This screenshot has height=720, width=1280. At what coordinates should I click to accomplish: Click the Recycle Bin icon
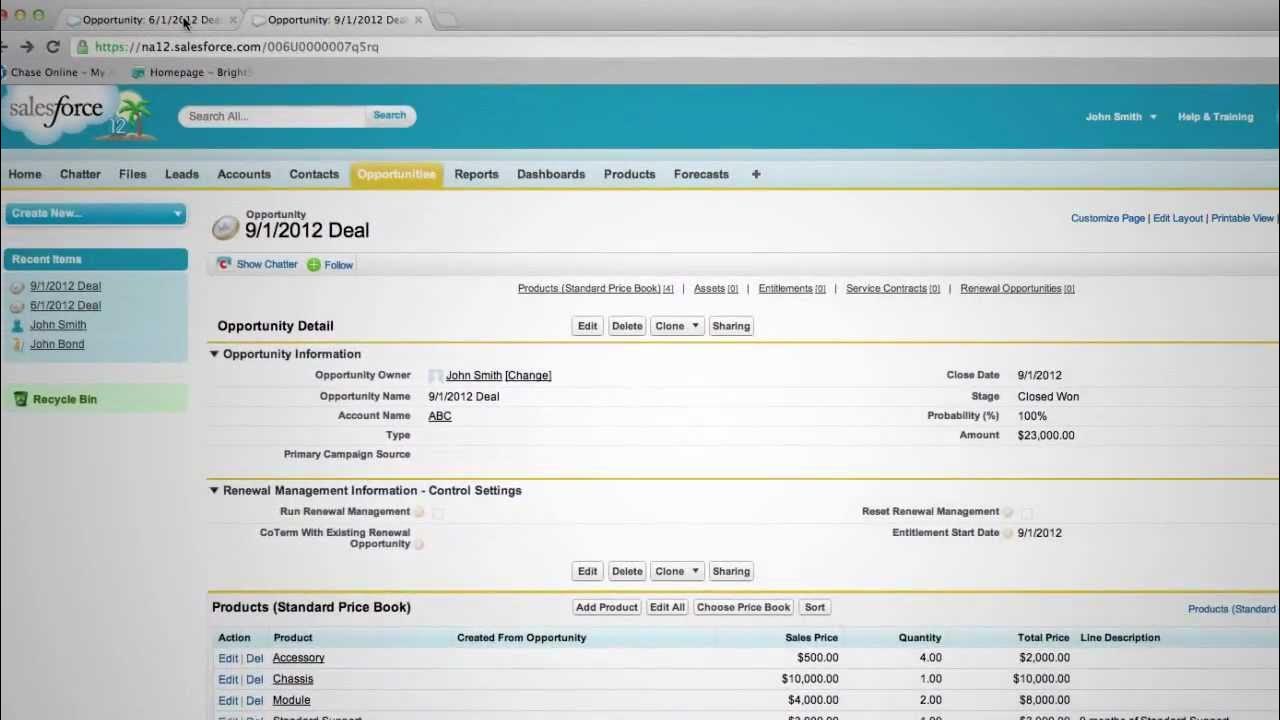coord(20,399)
